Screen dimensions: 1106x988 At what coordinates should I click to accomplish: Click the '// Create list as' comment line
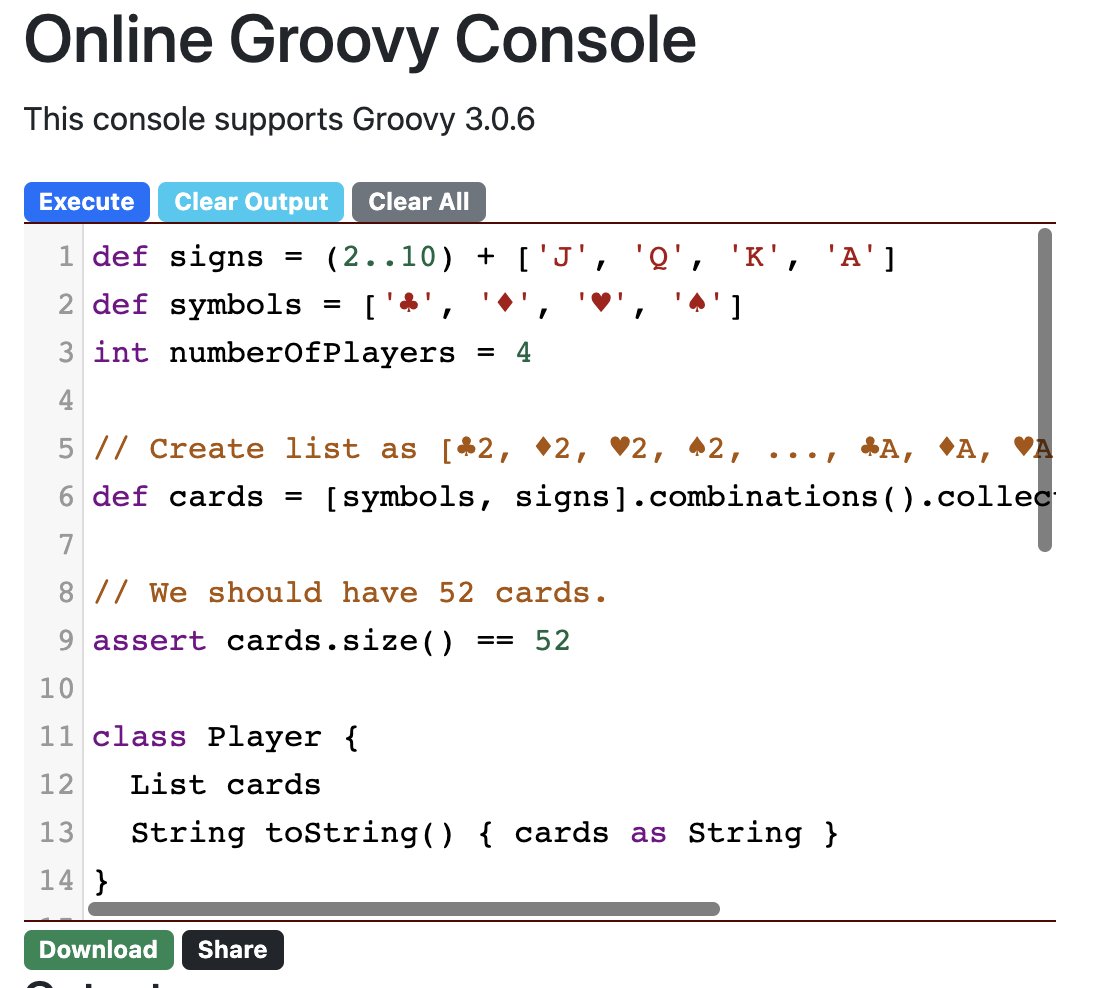point(573,449)
